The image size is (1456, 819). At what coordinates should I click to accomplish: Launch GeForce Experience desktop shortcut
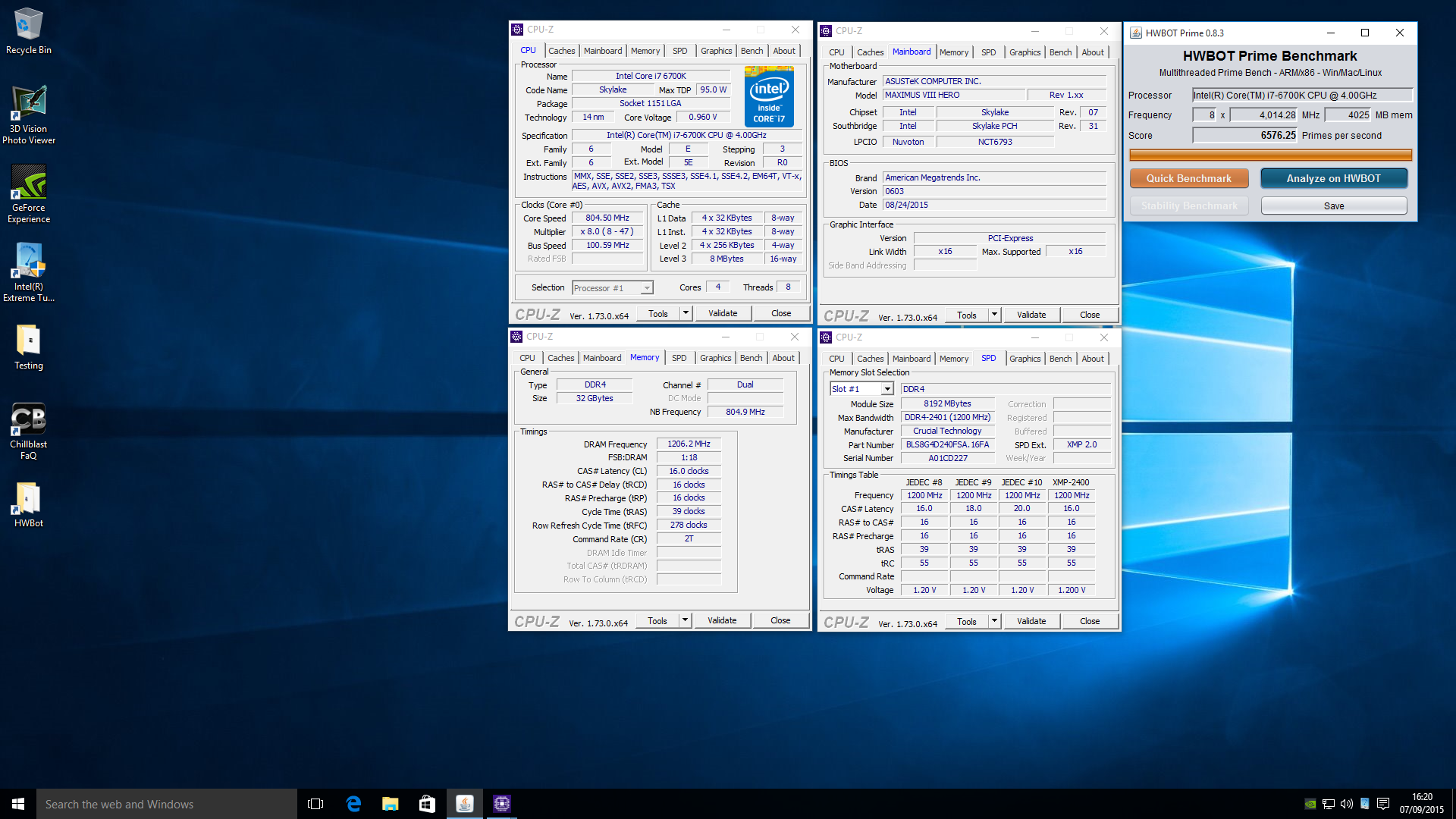pos(29,194)
